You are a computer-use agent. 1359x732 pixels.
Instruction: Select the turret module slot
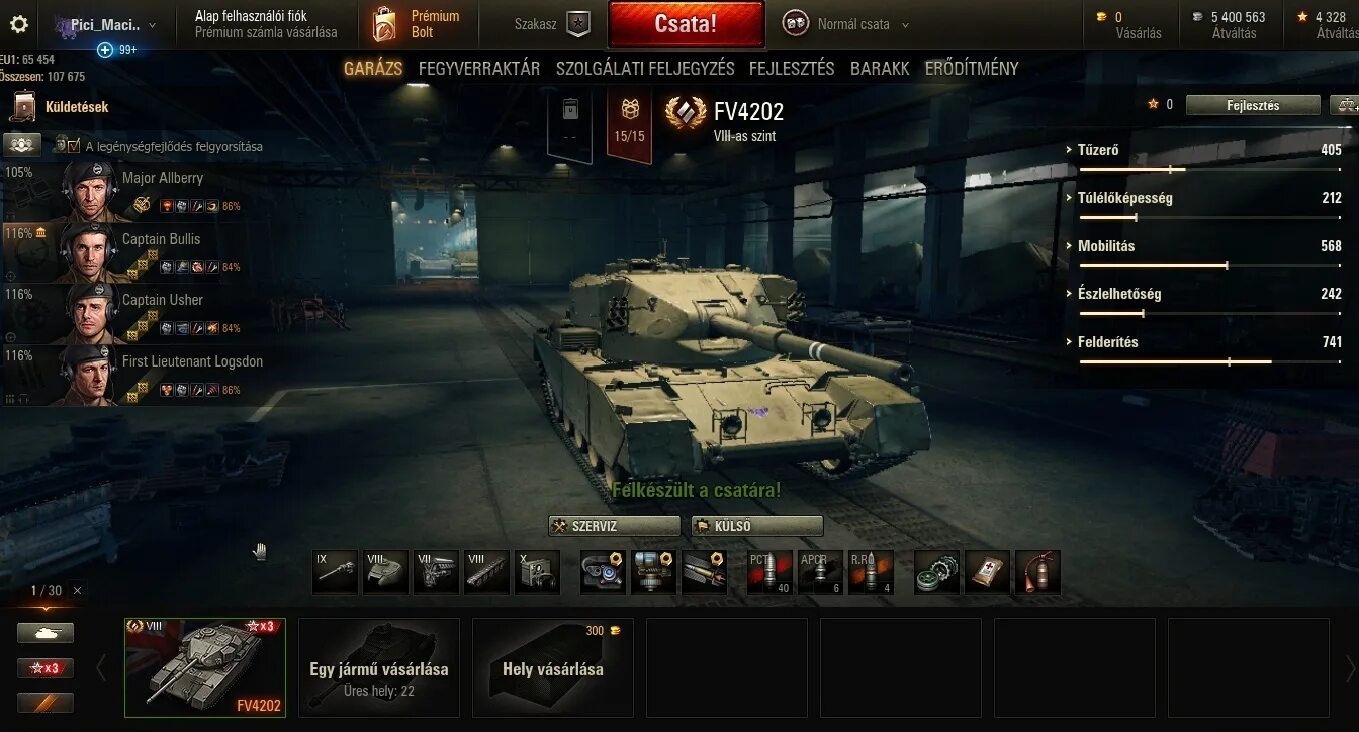coord(385,572)
